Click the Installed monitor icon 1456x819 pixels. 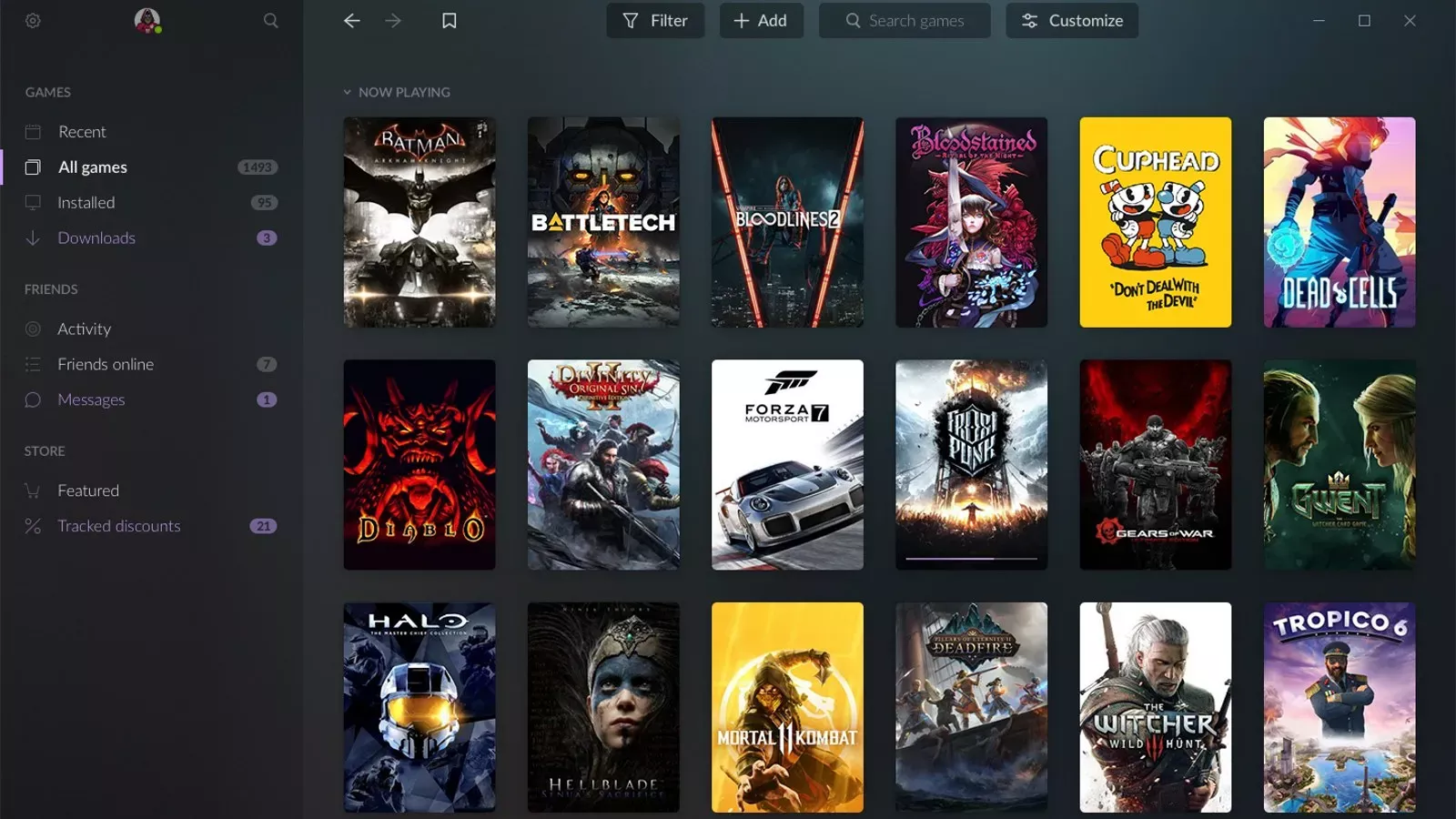click(x=33, y=203)
